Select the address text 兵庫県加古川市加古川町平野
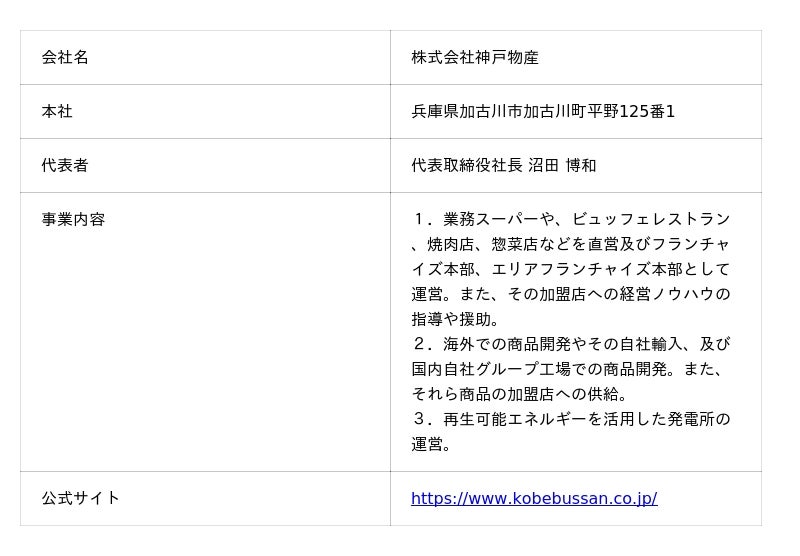The height and width of the screenshot is (556, 800). click(x=514, y=111)
